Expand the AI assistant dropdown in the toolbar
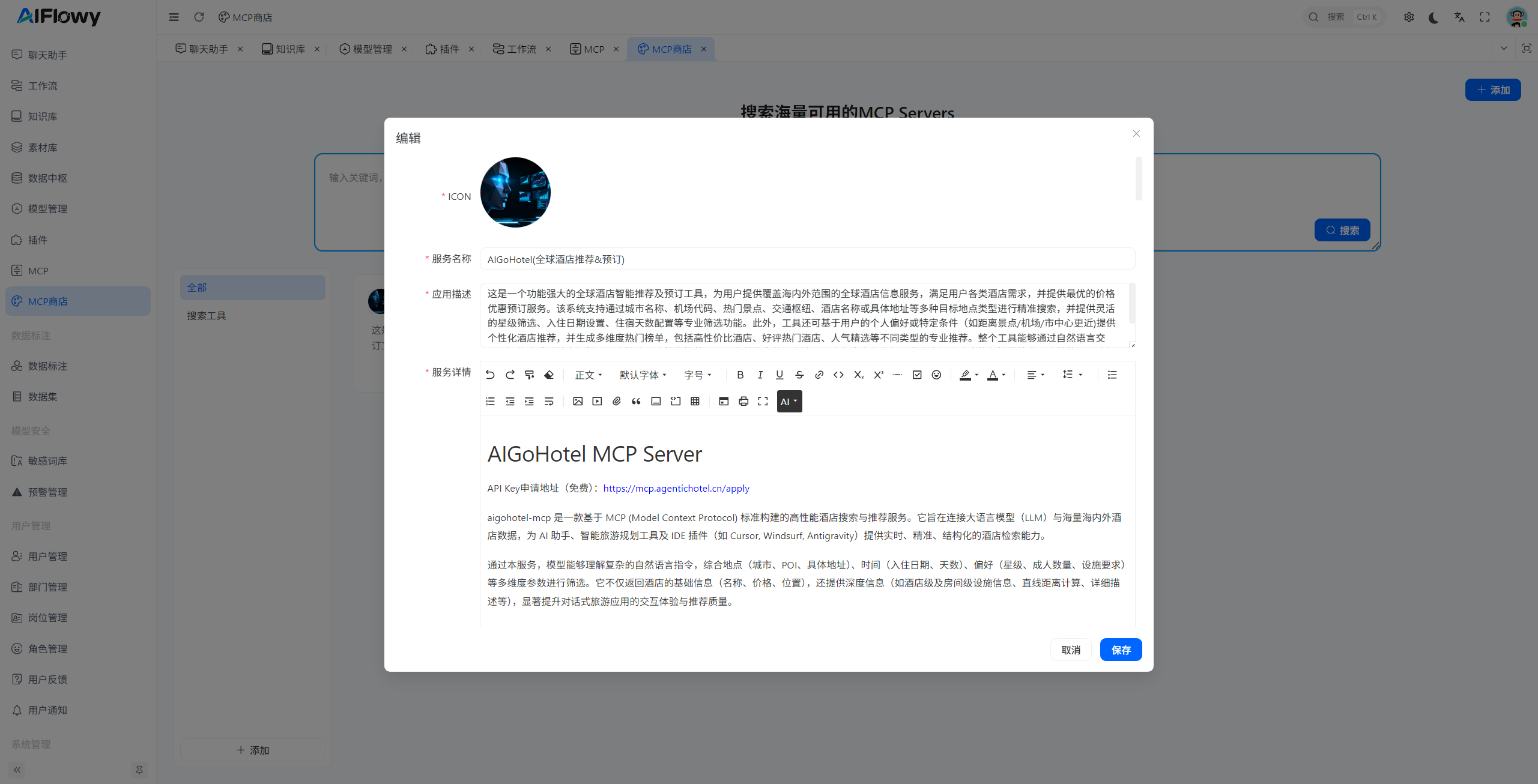Image resolution: width=1538 pixels, height=784 pixels. (x=789, y=401)
